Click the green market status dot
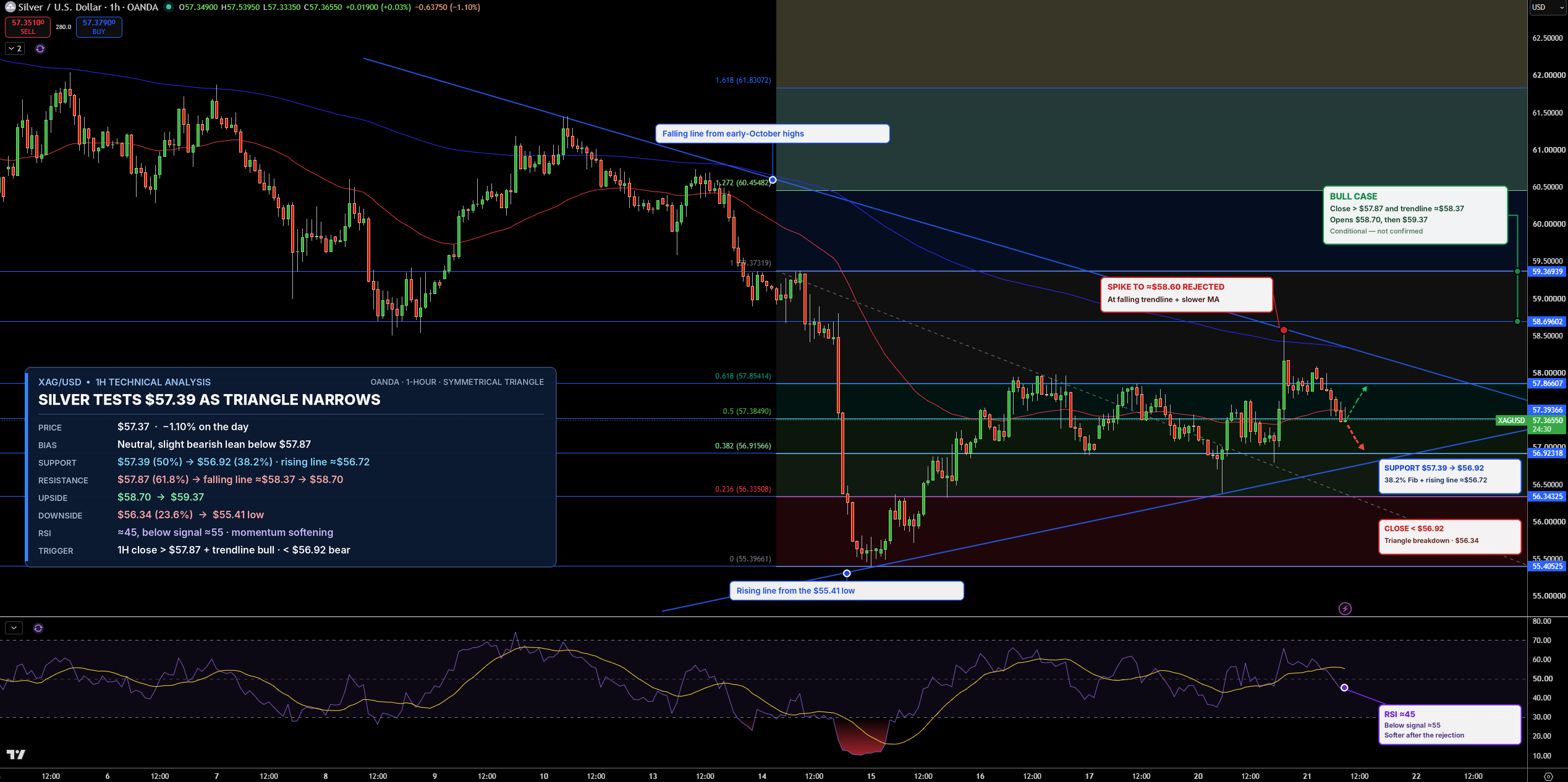1568x782 pixels. [168, 7]
